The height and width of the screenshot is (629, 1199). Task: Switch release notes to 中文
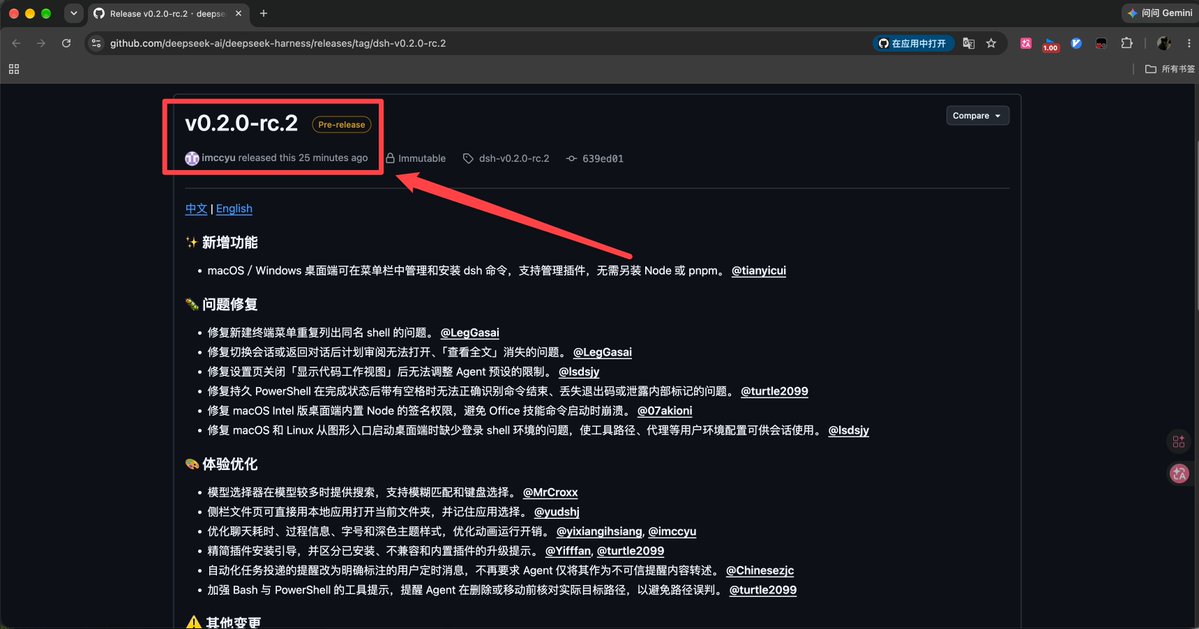[196, 209]
